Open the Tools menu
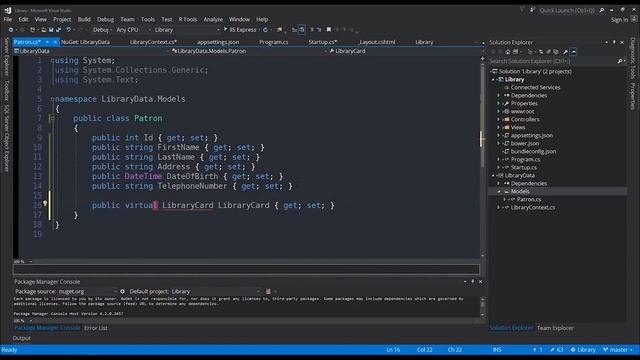The width and height of the screenshot is (640, 360). (x=148, y=19)
